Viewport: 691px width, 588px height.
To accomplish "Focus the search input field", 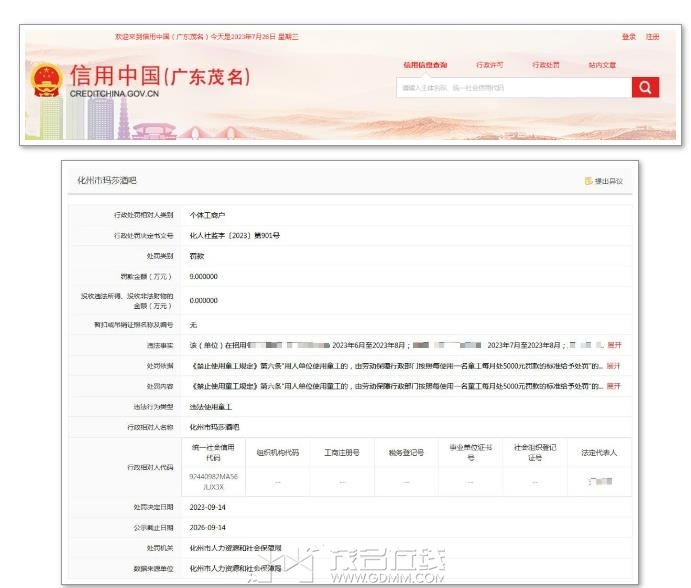I will pos(512,88).
